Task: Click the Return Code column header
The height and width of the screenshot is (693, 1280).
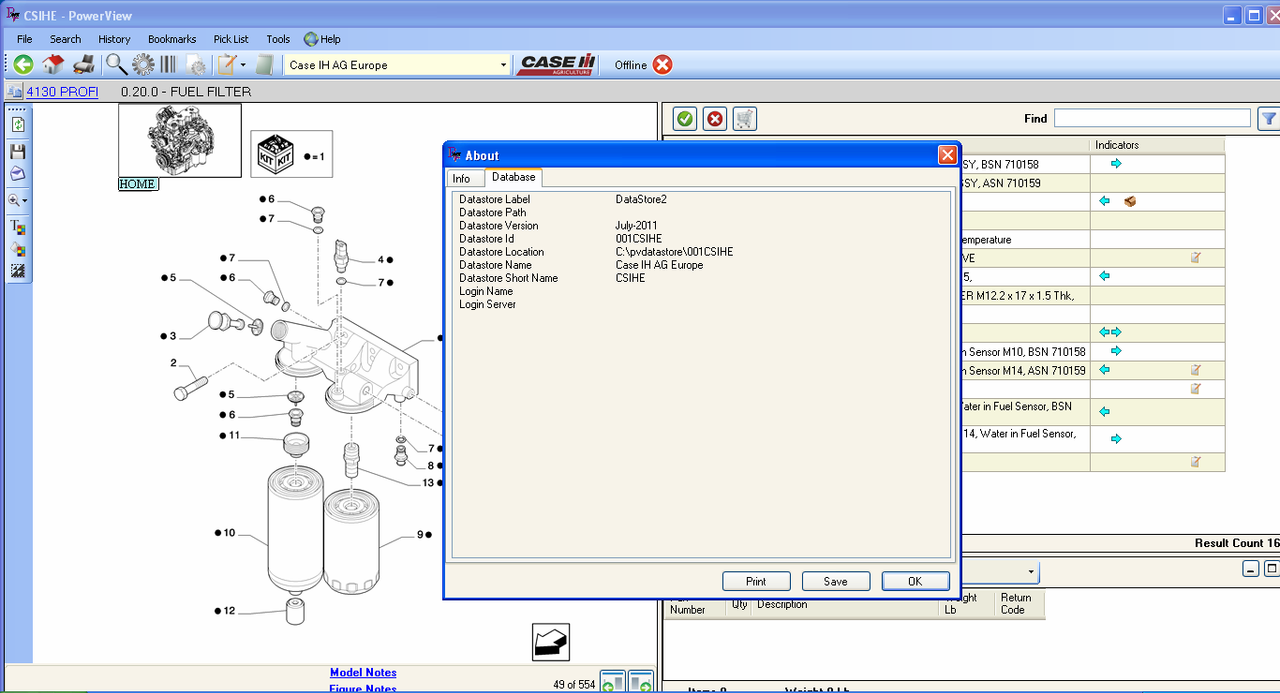Action: (1018, 603)
